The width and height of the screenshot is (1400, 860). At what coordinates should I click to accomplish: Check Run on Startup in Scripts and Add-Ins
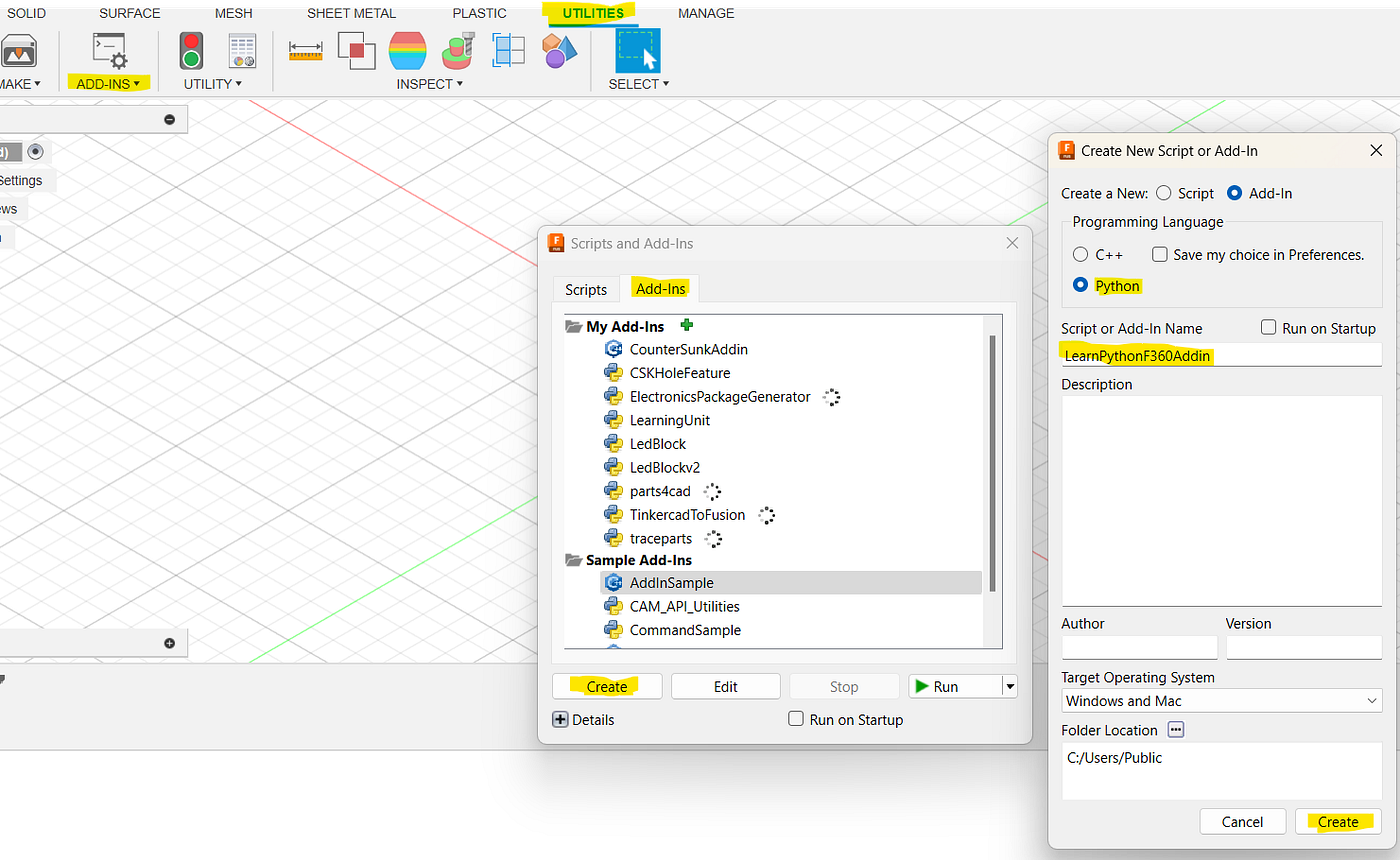coord(796,719)
